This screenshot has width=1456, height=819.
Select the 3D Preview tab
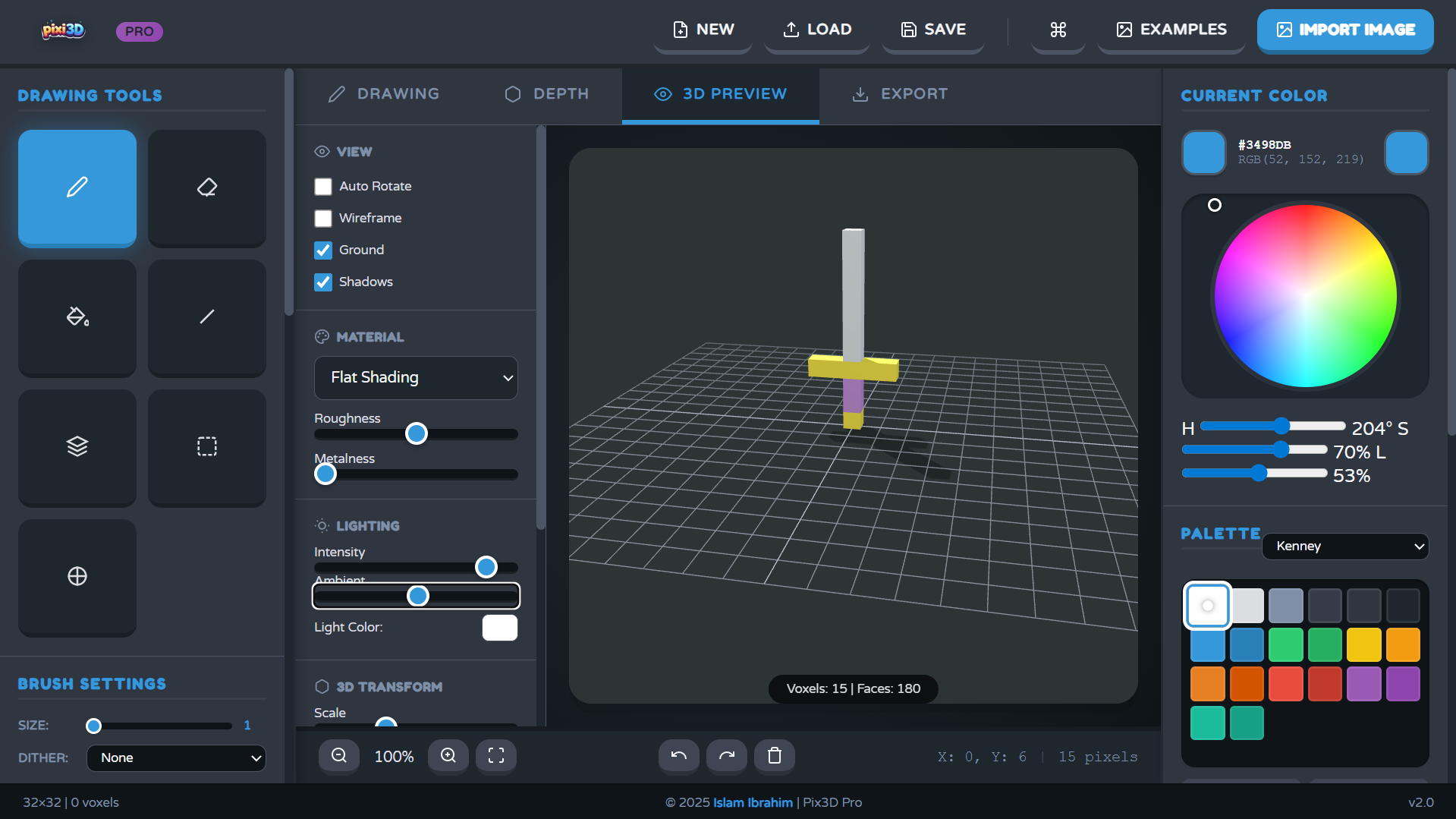click(721, 94)
